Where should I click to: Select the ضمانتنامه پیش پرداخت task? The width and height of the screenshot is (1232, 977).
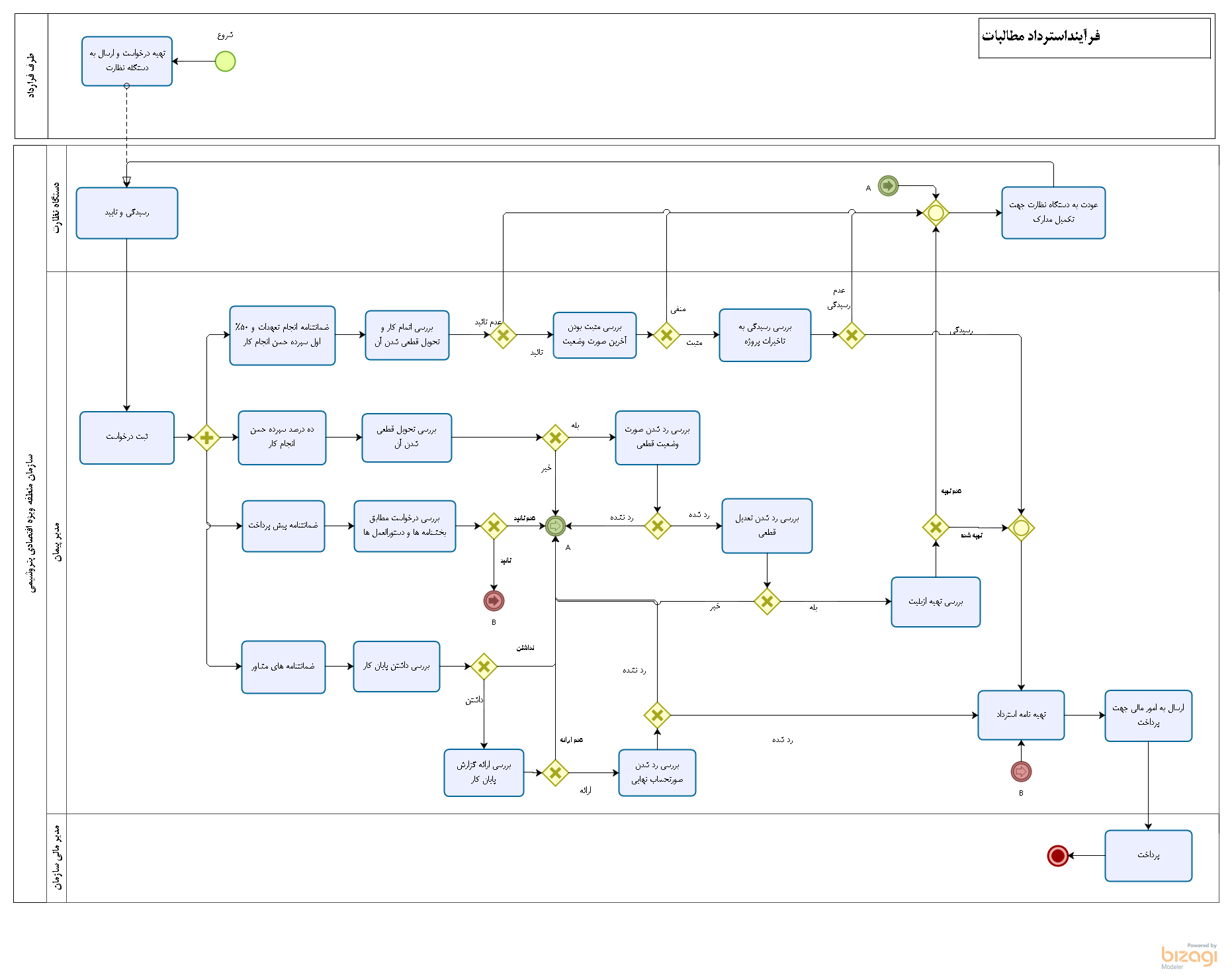click(283, 526)
